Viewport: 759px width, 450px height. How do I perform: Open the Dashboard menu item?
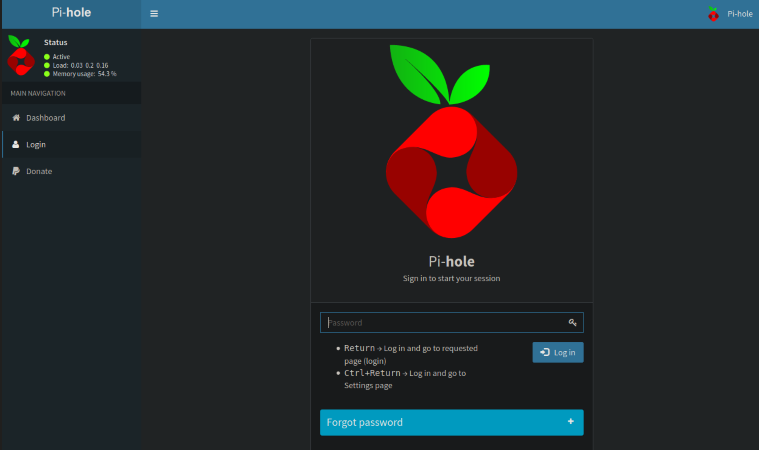pos(46,118)
